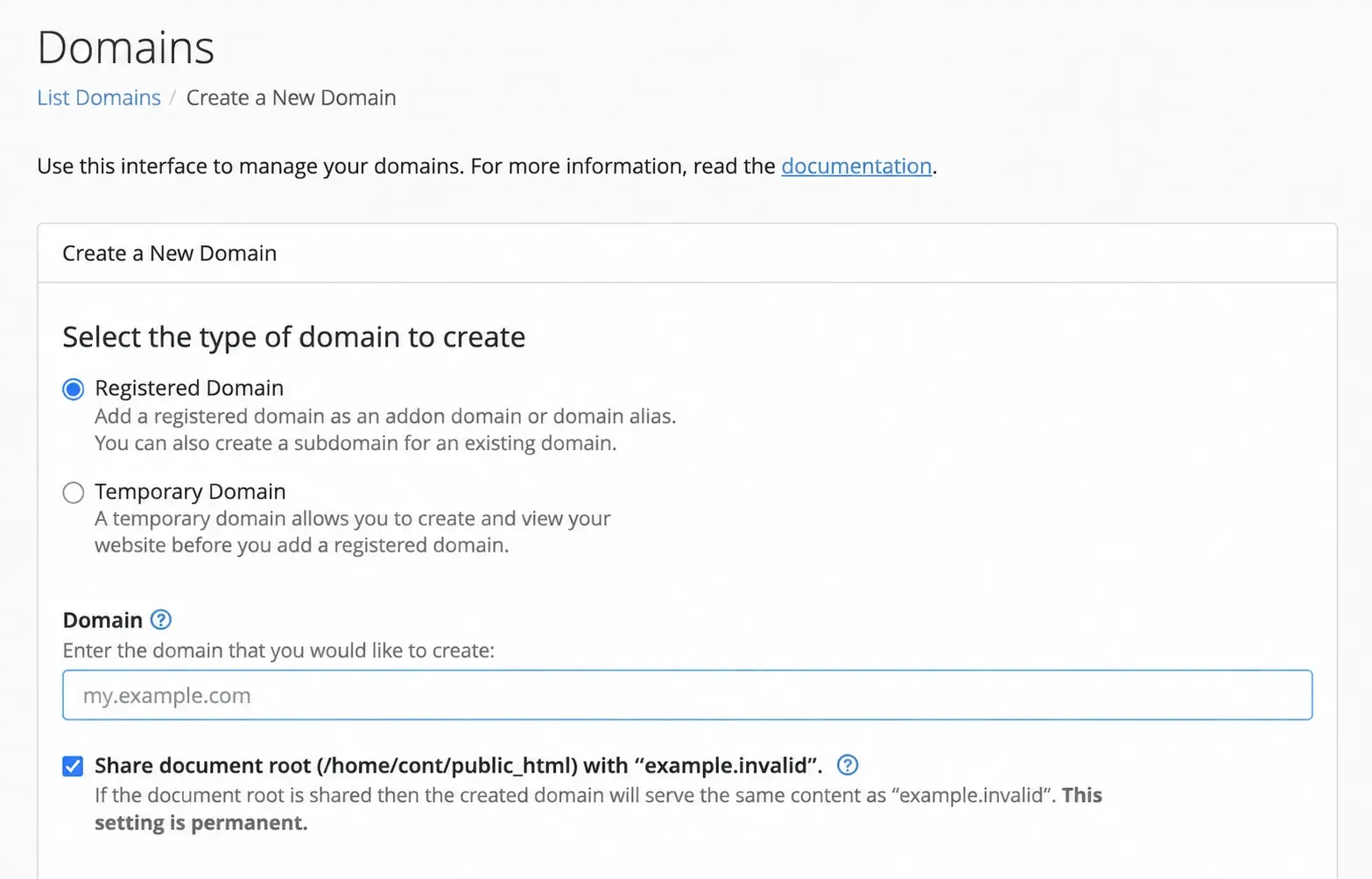Choose the Temporary Domain radio option
The width and height of the screenshot is (1372, 879).
pyautogui.click(x=74, y=493)
